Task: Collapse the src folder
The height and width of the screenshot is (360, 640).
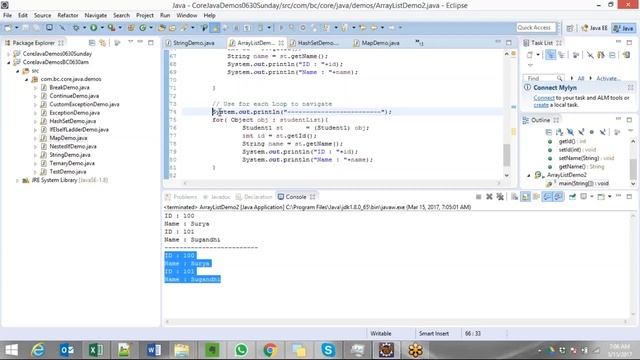Action: pos(18,71)
